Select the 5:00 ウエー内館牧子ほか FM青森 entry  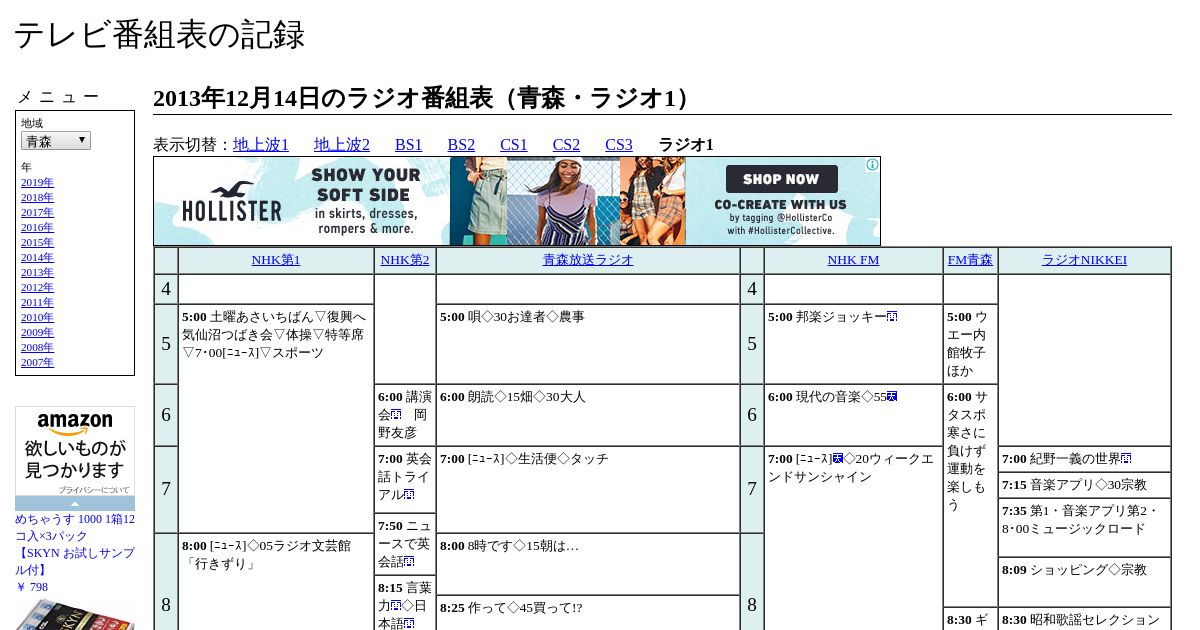970,344
